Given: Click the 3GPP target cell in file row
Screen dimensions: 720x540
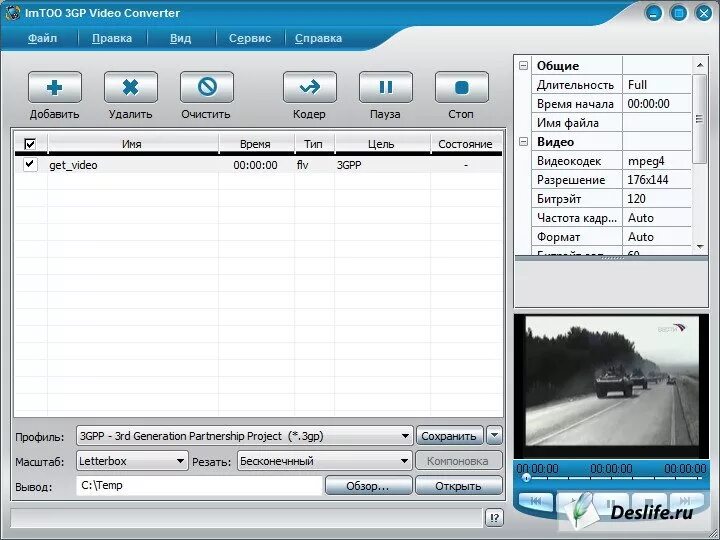Looking at the screenshot, I should [349, 165].
